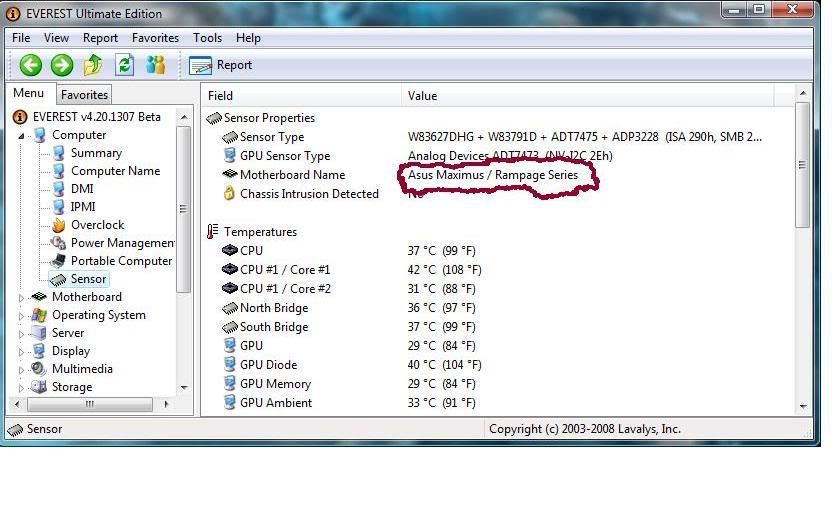
Task: Open the View menu
Action: [x=56, y=38]
